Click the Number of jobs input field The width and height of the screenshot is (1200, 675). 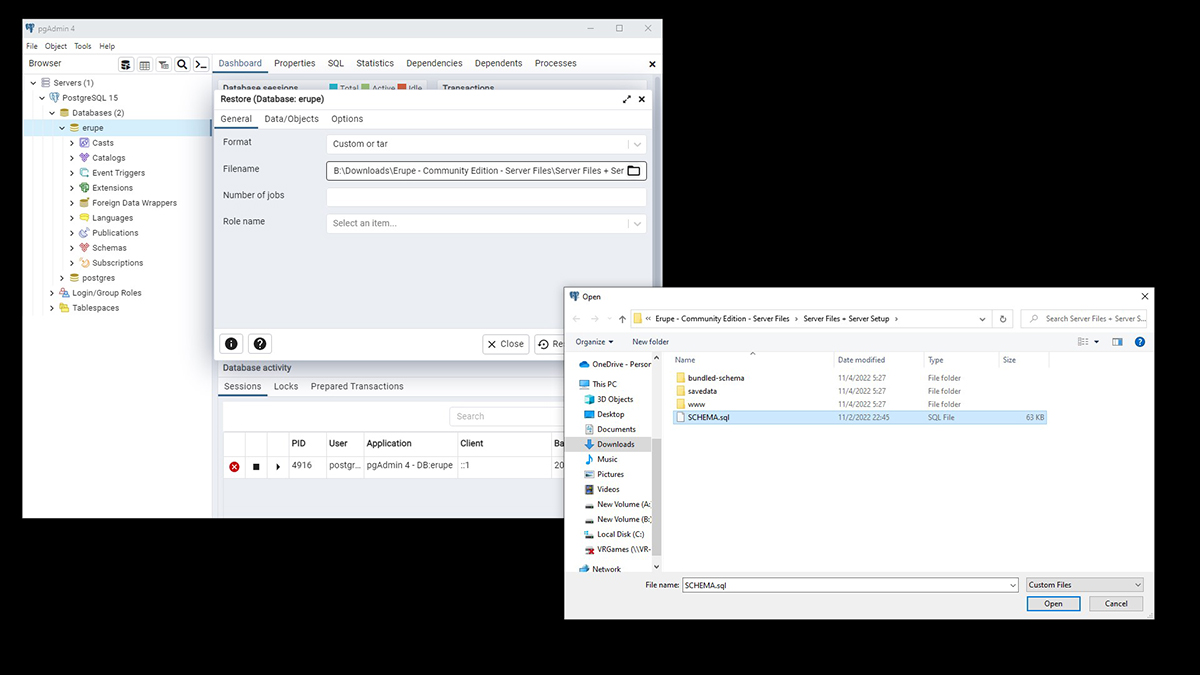pos(486,197)
